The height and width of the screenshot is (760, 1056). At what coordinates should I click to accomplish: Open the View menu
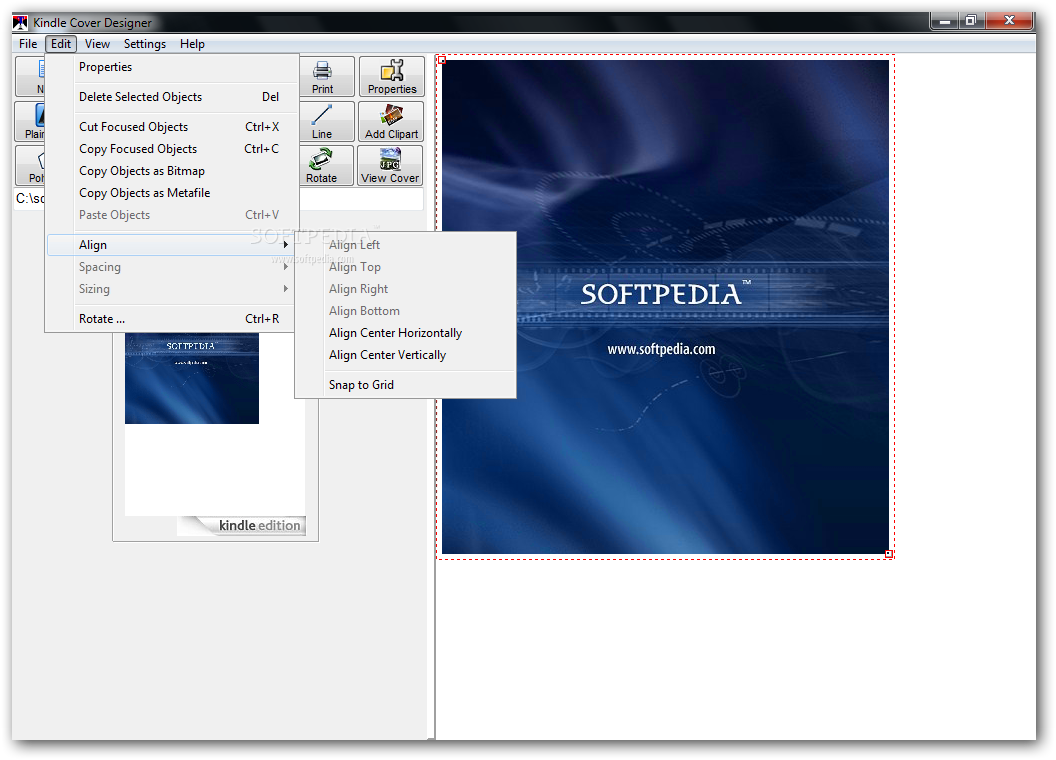pyautogui.click(x=97, y=44)
